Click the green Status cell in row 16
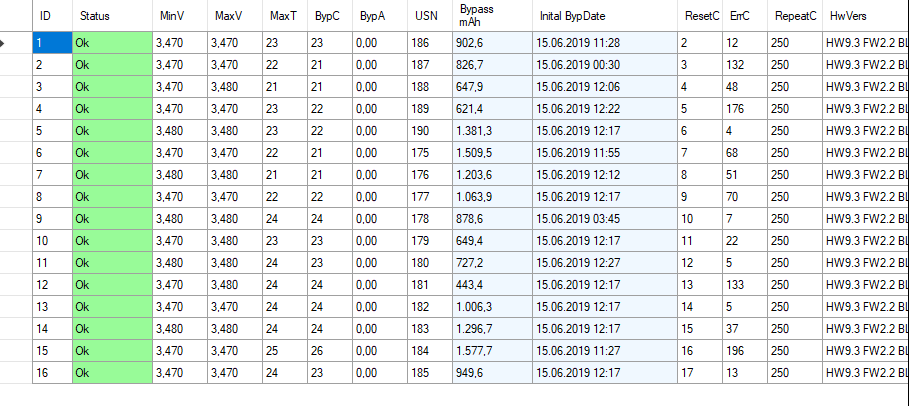 [x=112, y=373]
